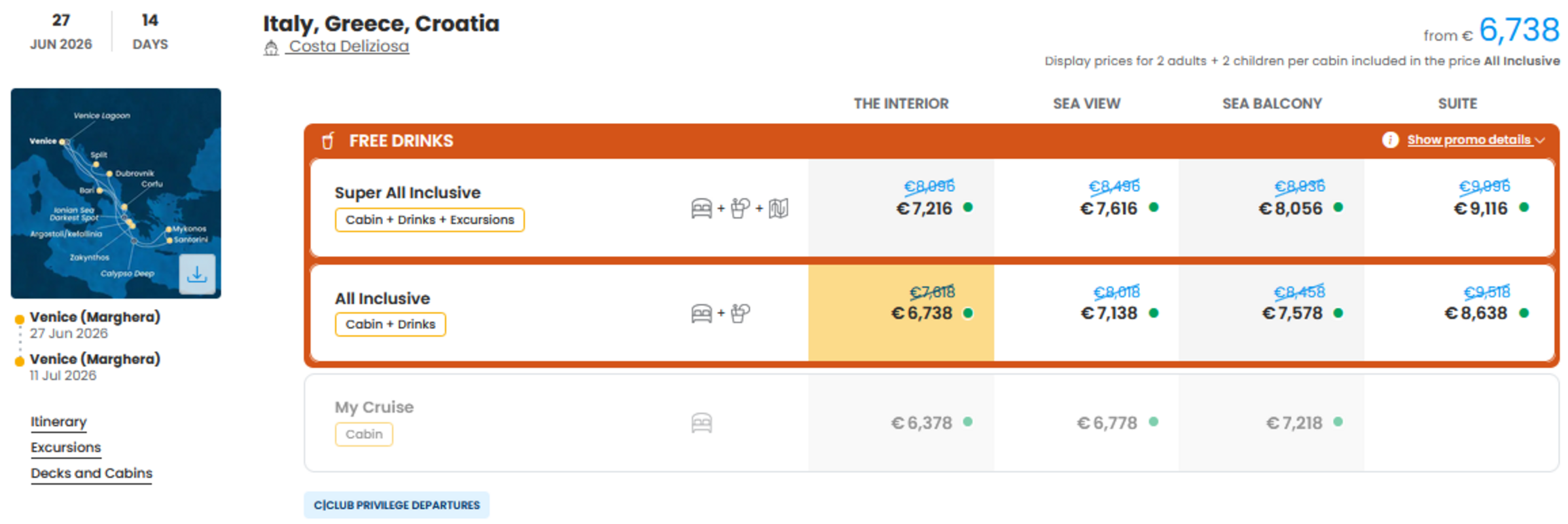
Task: Click the promo info icon
Action: coord(1390,140)
